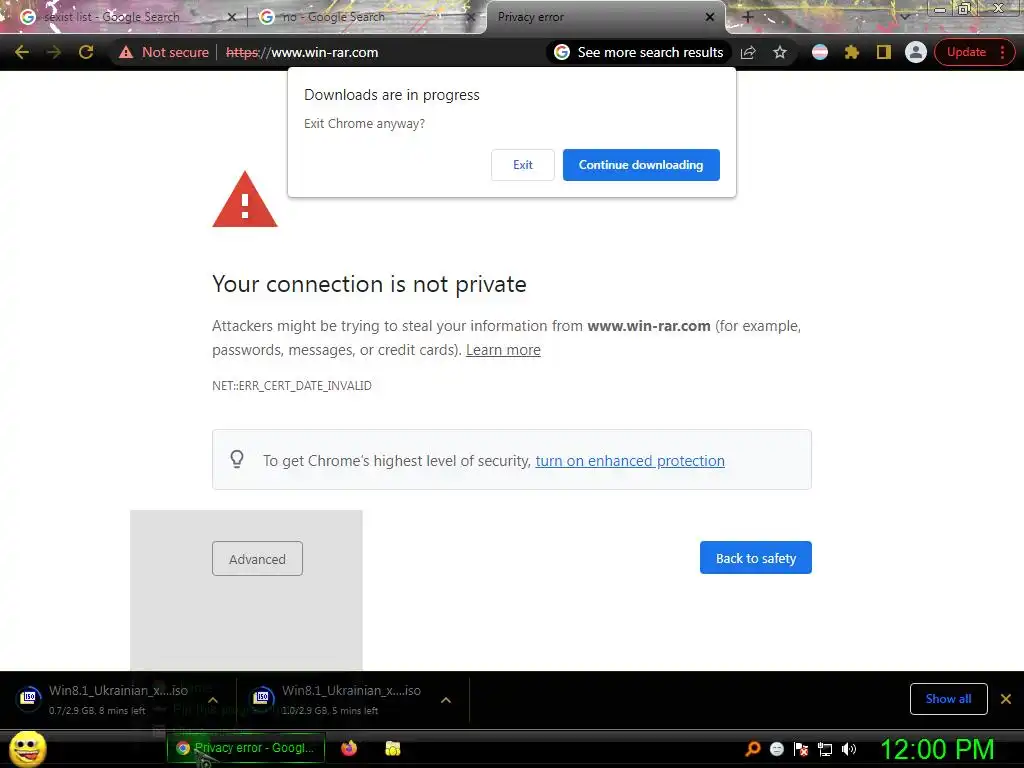Open the Action Center flag tray icon
The height and width of the screenshot is (768, 1024).
click(x=801, y=749)
